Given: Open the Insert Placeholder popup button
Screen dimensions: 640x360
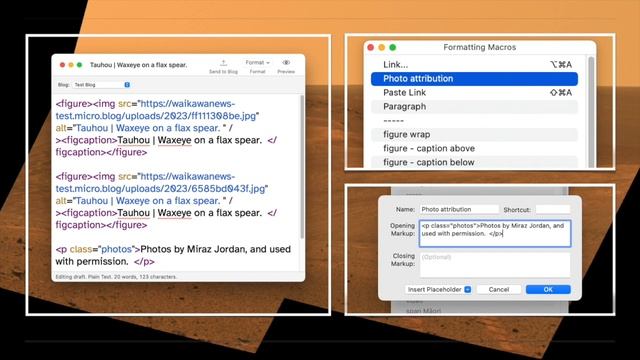Looking at the screenshot, I should (439, 289).
